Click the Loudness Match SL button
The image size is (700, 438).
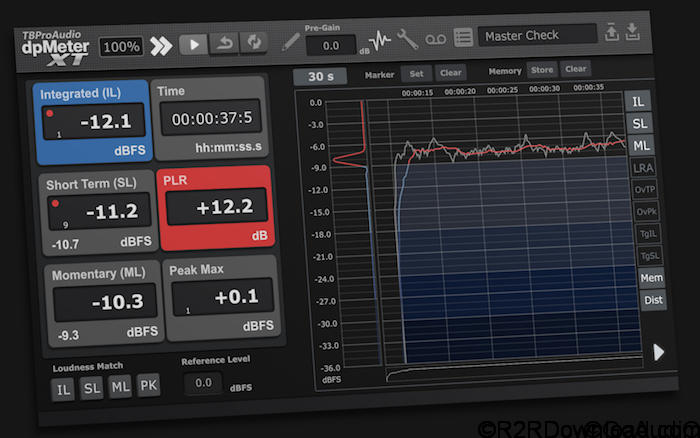[92, 388]
